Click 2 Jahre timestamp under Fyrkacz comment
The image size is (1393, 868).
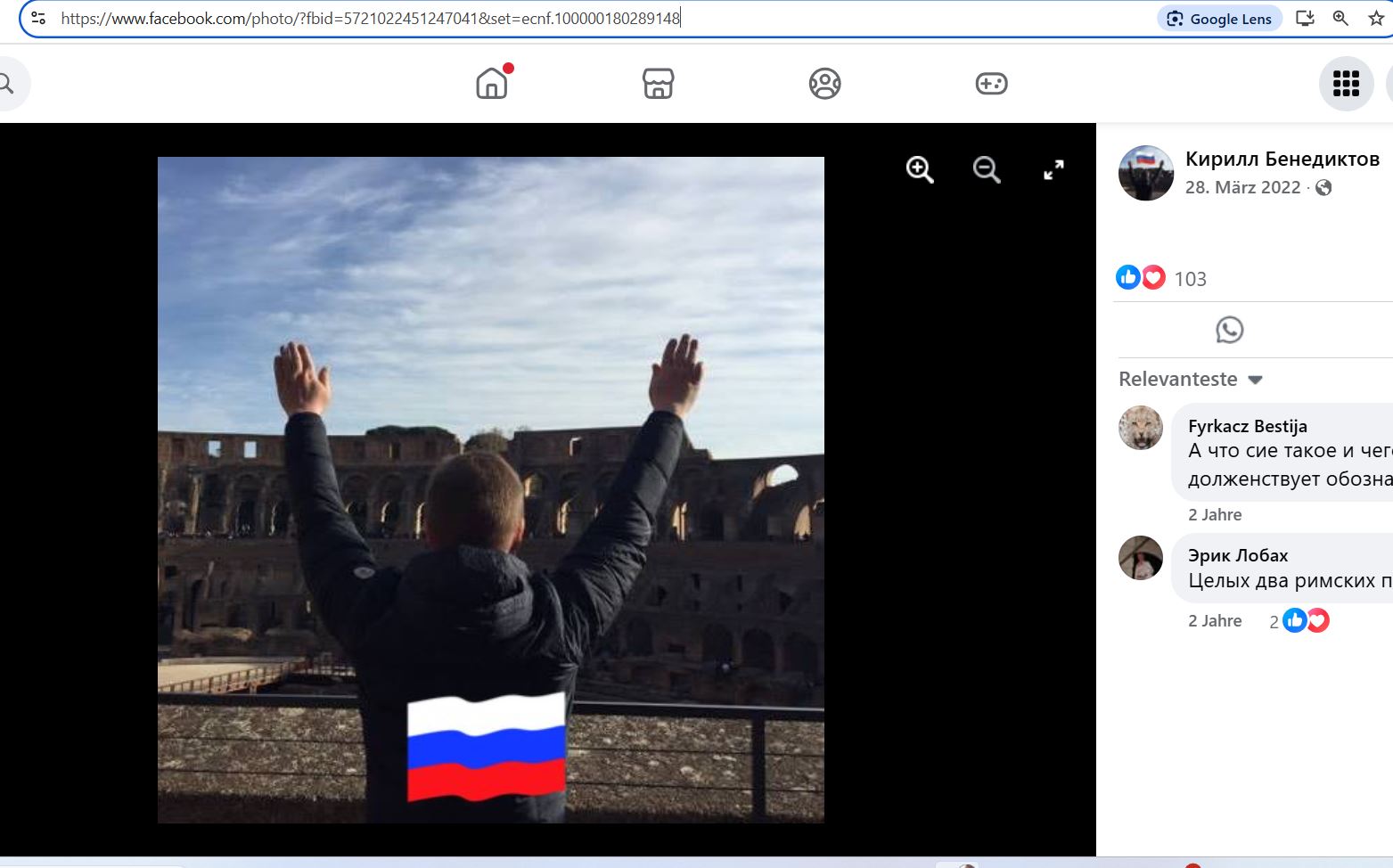(1214, 514)
